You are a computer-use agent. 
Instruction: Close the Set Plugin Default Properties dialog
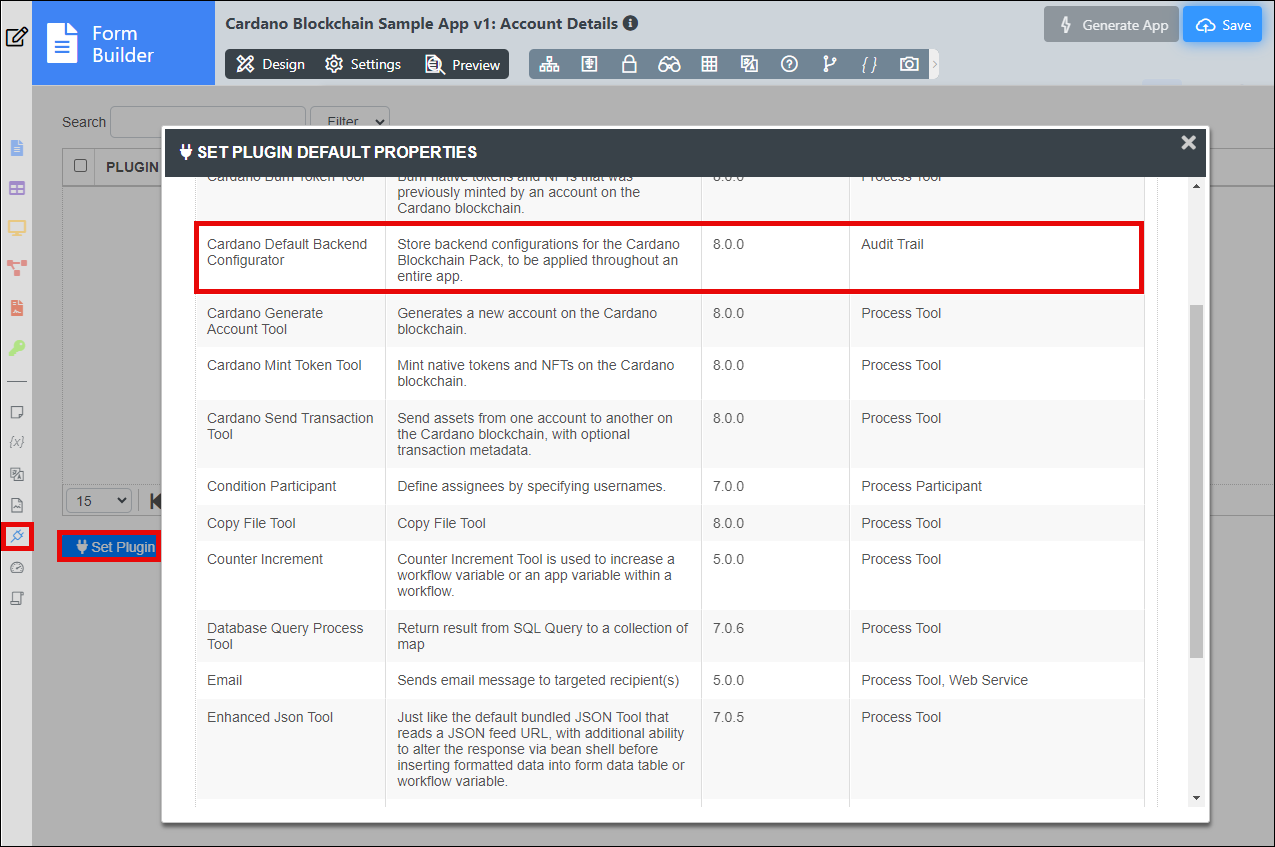click(x=1188, y=142)
